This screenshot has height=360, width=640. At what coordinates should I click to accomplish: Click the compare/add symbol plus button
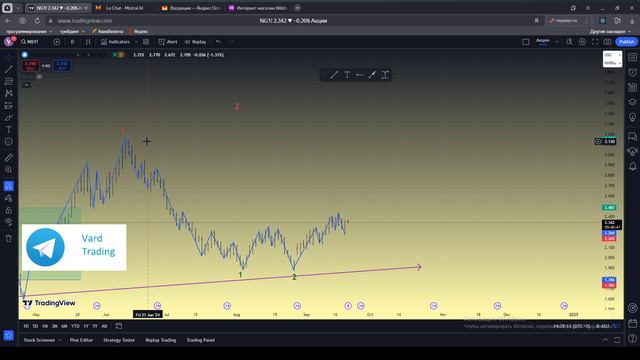pos(57,42)
